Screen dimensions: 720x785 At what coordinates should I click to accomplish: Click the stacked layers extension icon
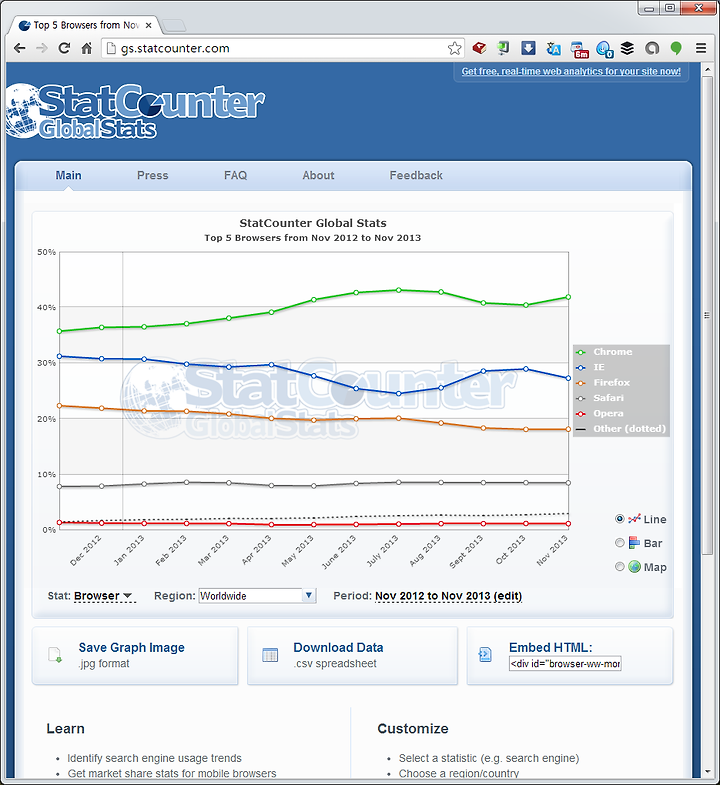pos(627,49)
